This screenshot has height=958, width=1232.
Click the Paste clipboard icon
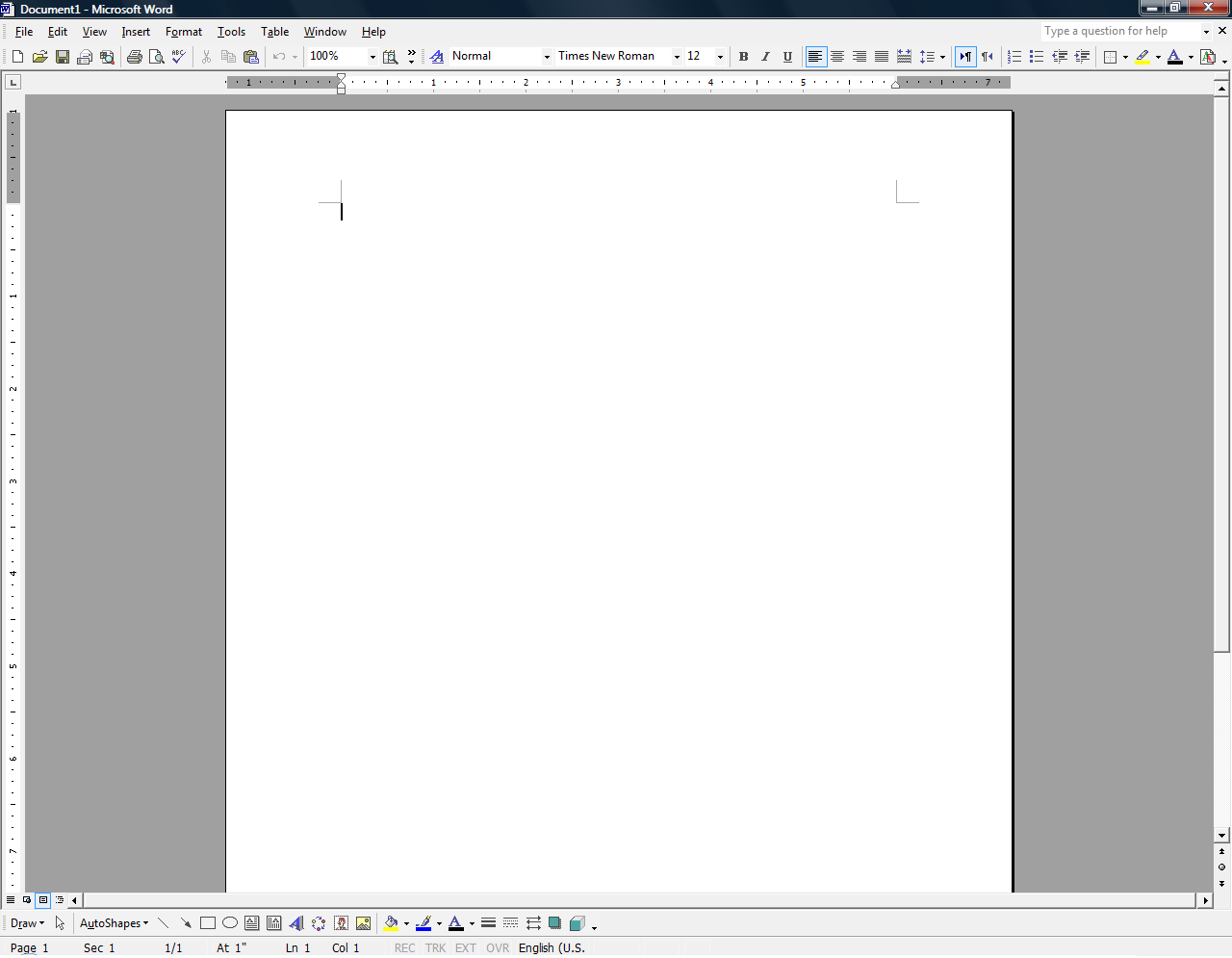pos(251,57)
